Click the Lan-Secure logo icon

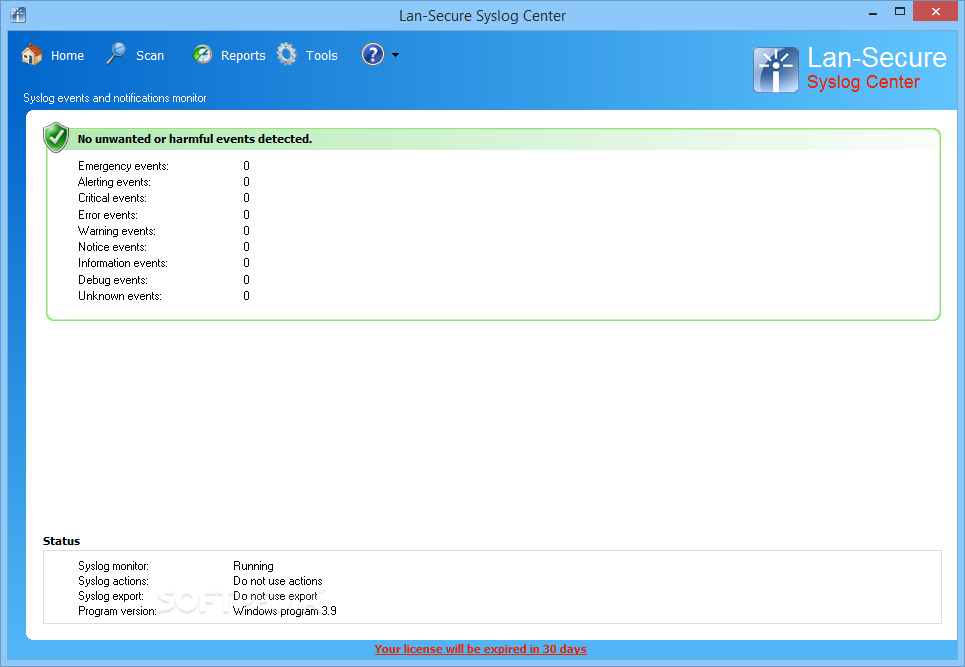pyautogui.click(x=776, y=70)
